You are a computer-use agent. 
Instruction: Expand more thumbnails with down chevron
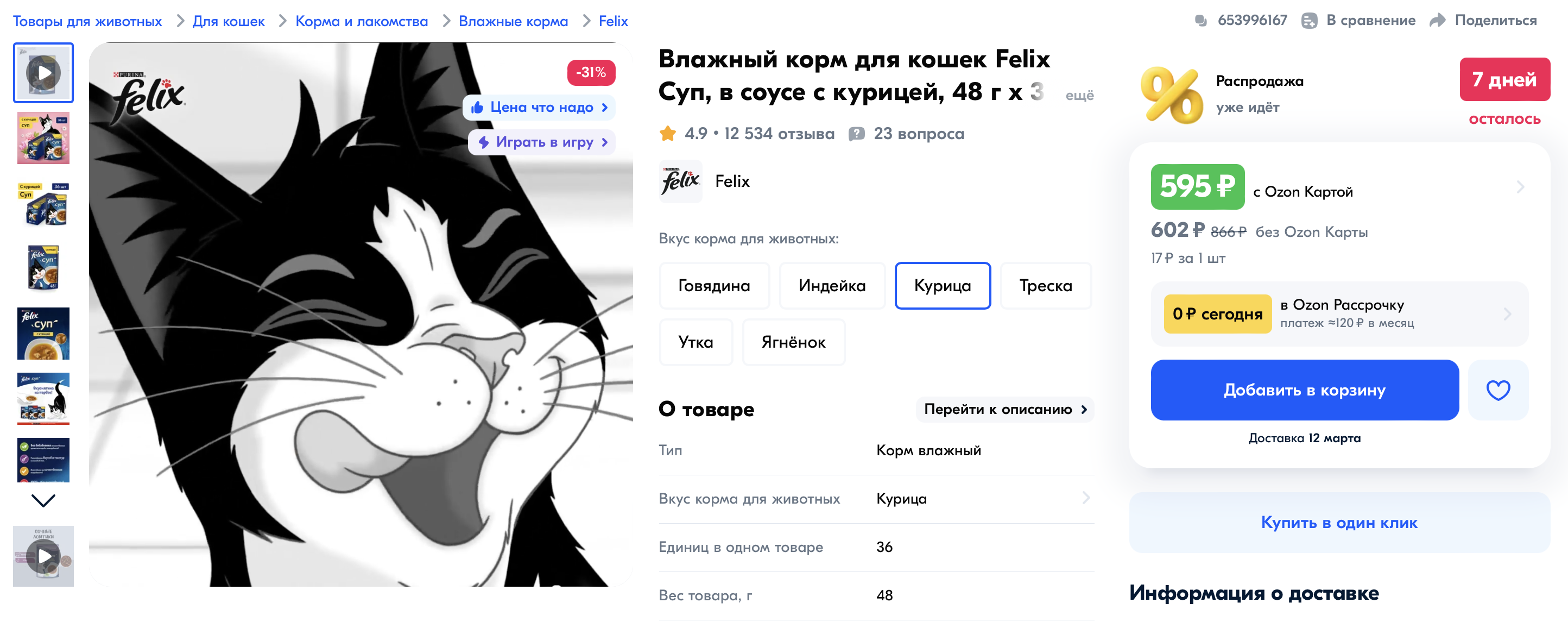(x=43, y=501)
